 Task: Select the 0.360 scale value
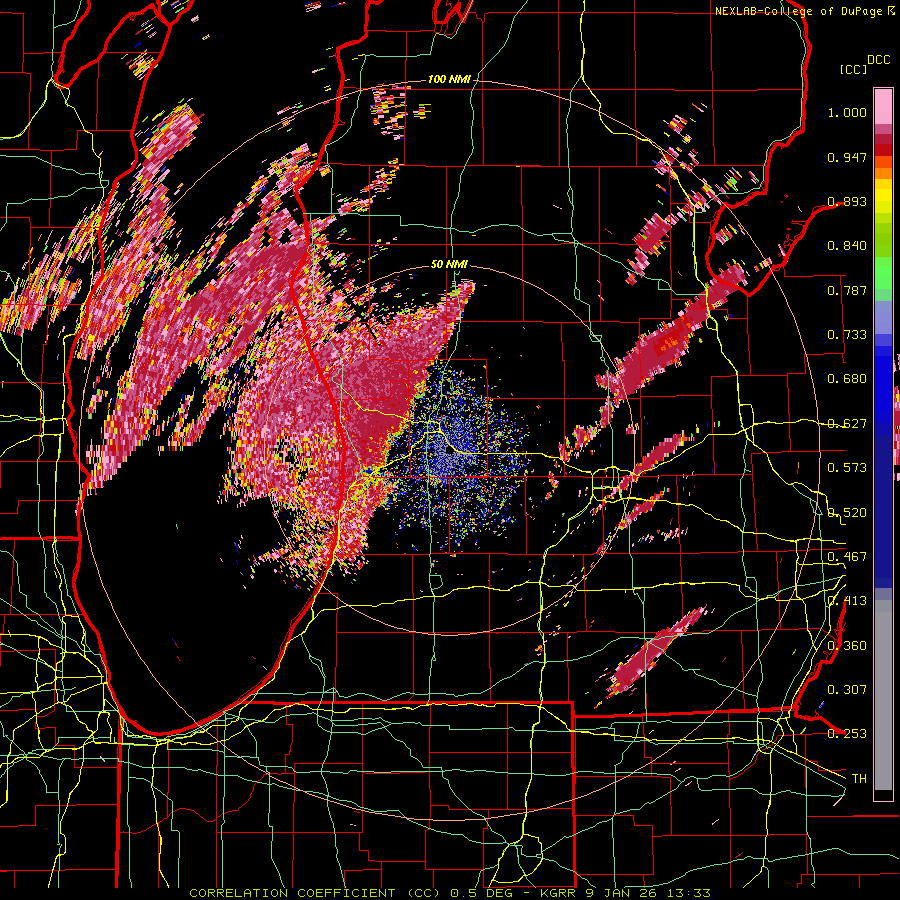847,646
